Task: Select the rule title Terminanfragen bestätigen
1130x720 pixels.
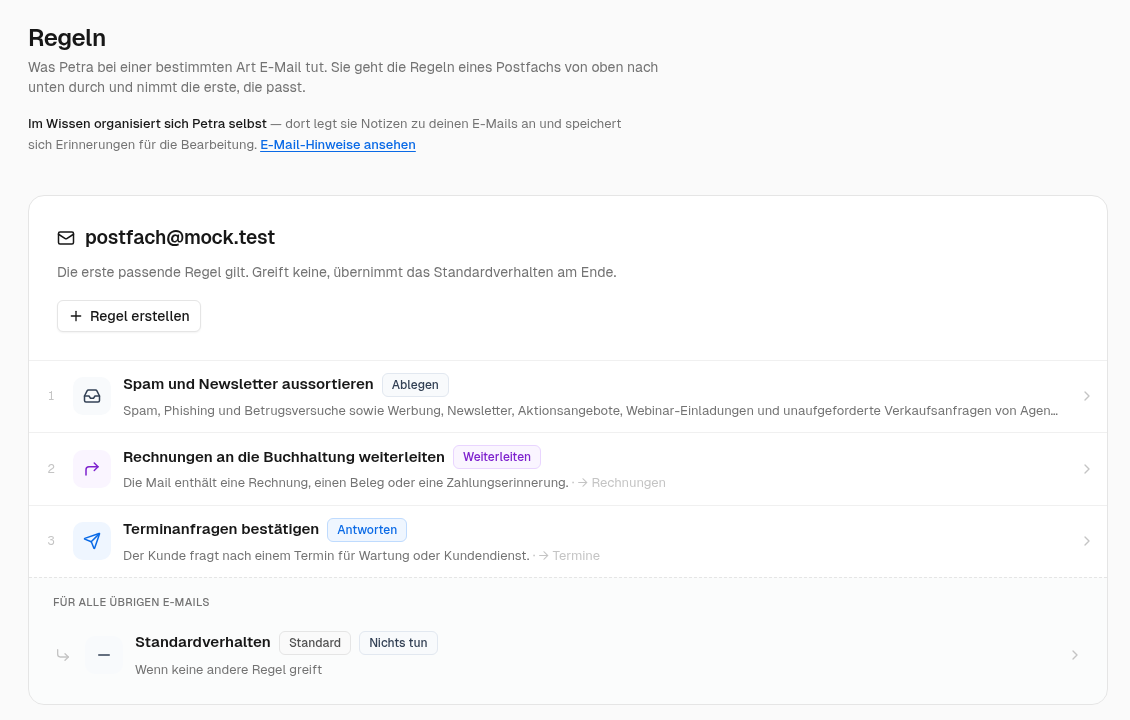Action: 221,529
